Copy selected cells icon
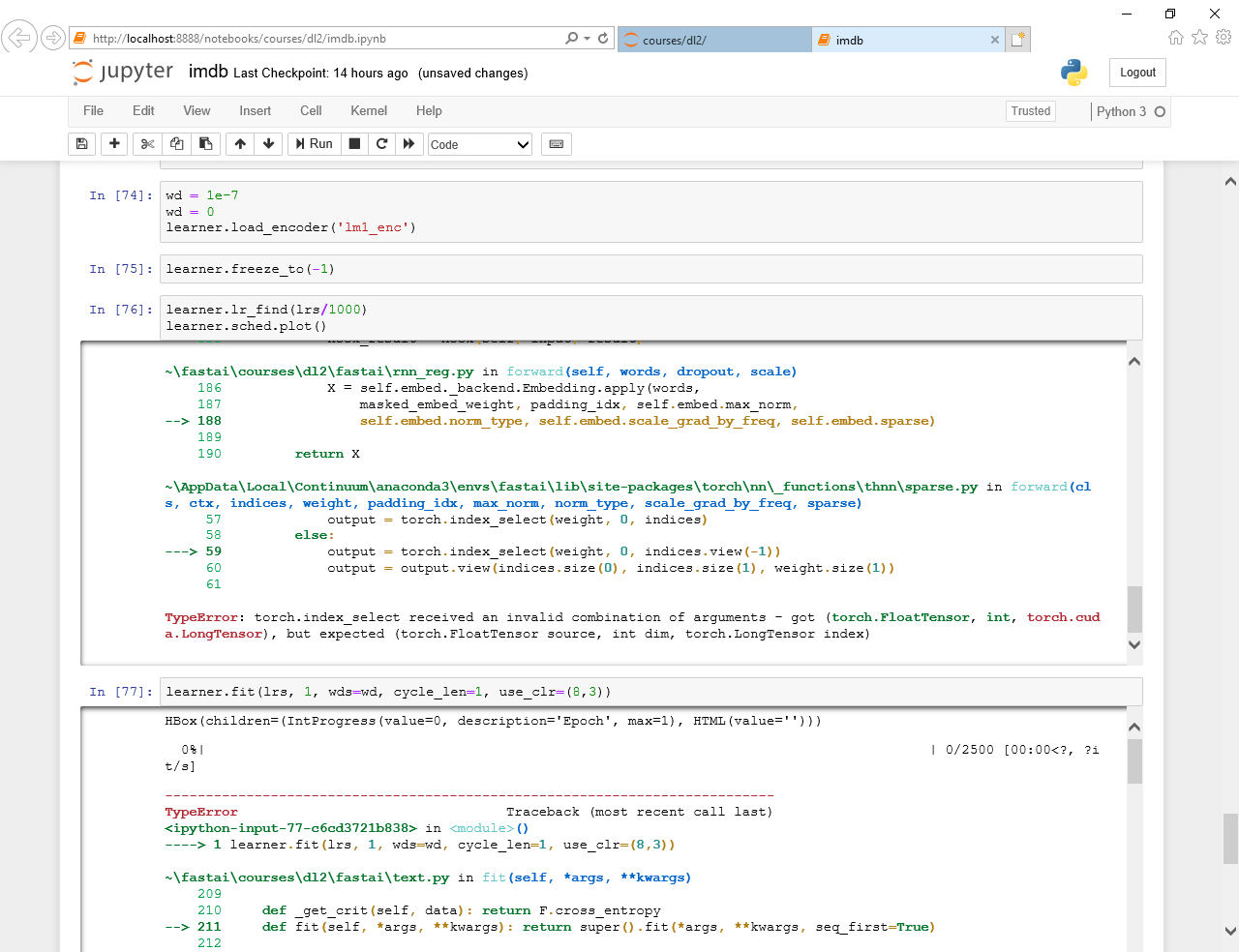The image size is (1239, 952). tap(176, 144)
